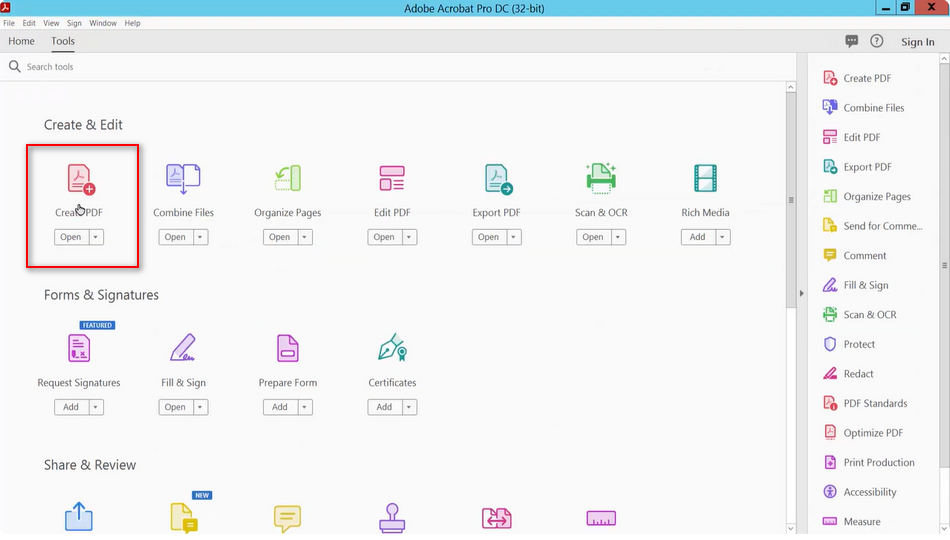Click Send for Comments in the right sidebar
The image size is (950, 540).
(872, 226)
